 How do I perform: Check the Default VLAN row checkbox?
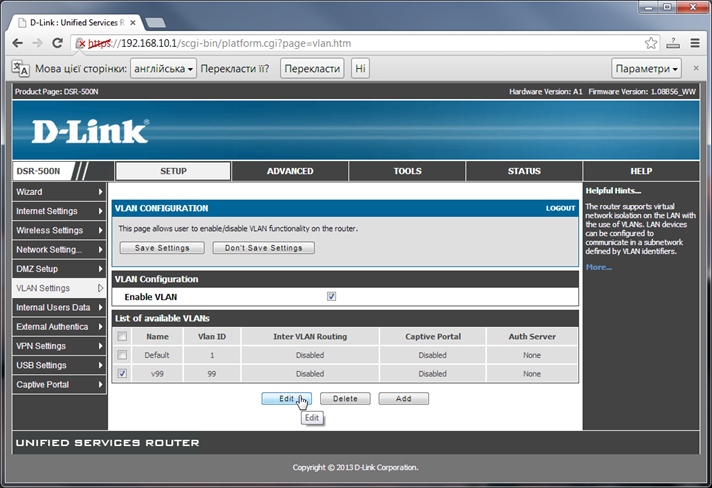(x=122, y=355)
